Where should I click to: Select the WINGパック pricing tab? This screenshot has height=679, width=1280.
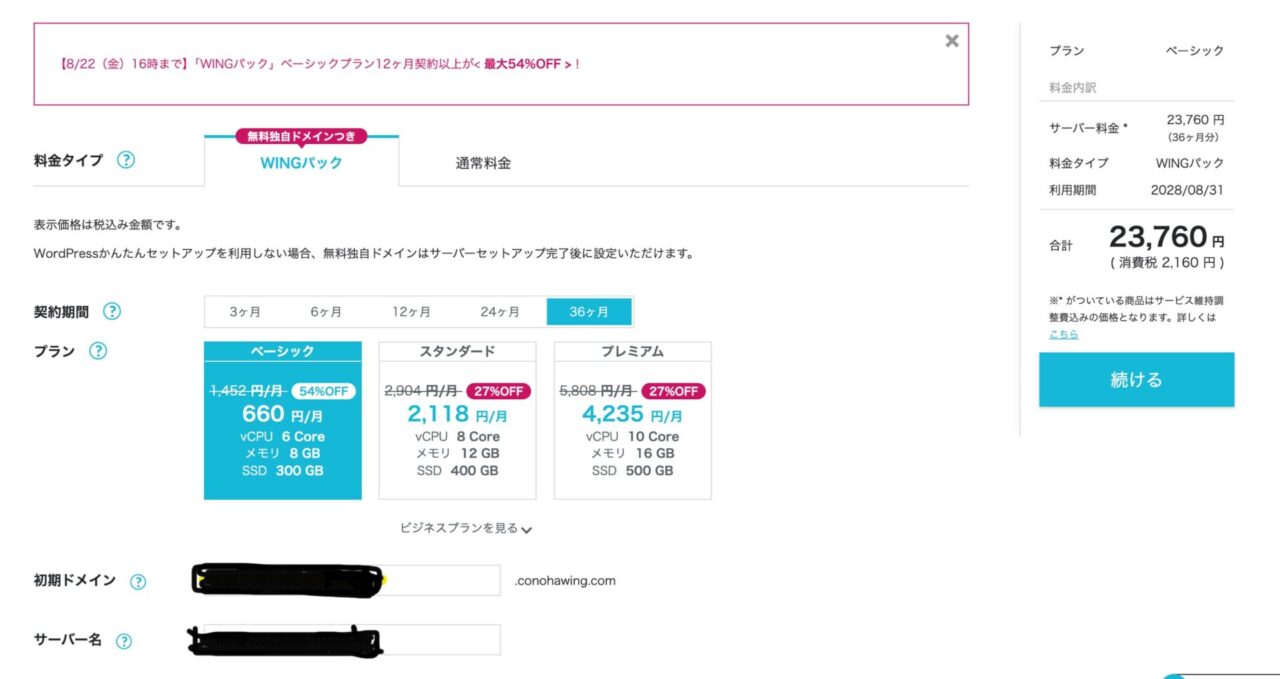click(301, 162)
